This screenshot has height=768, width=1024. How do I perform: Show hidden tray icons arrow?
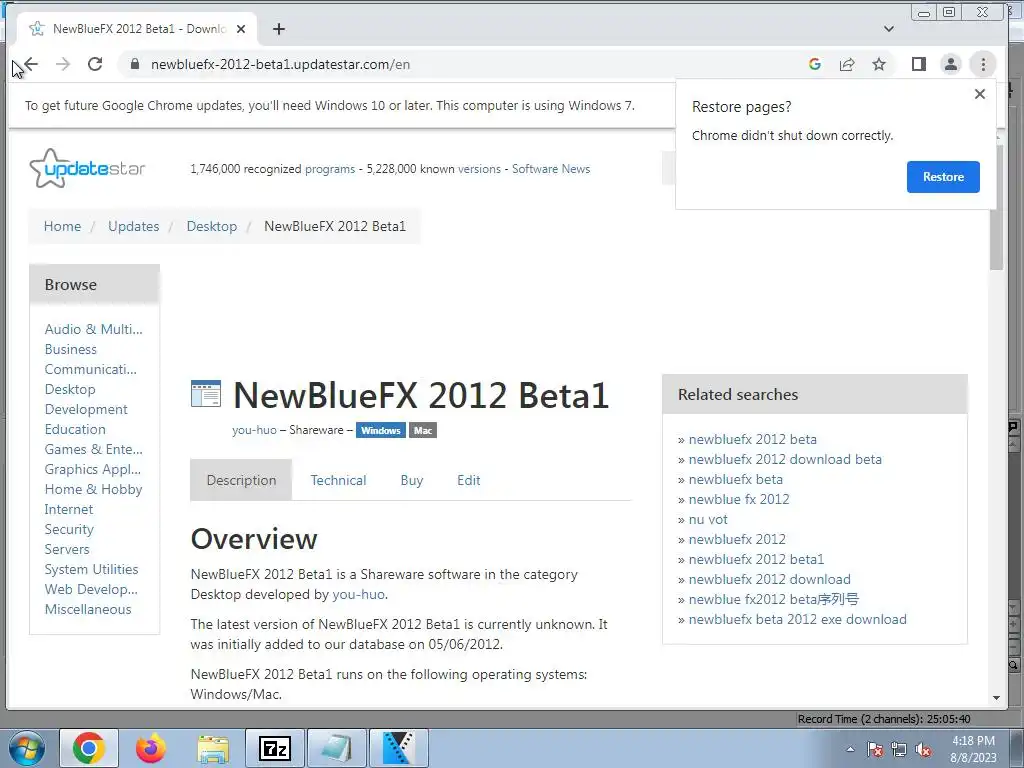[850, 750]
